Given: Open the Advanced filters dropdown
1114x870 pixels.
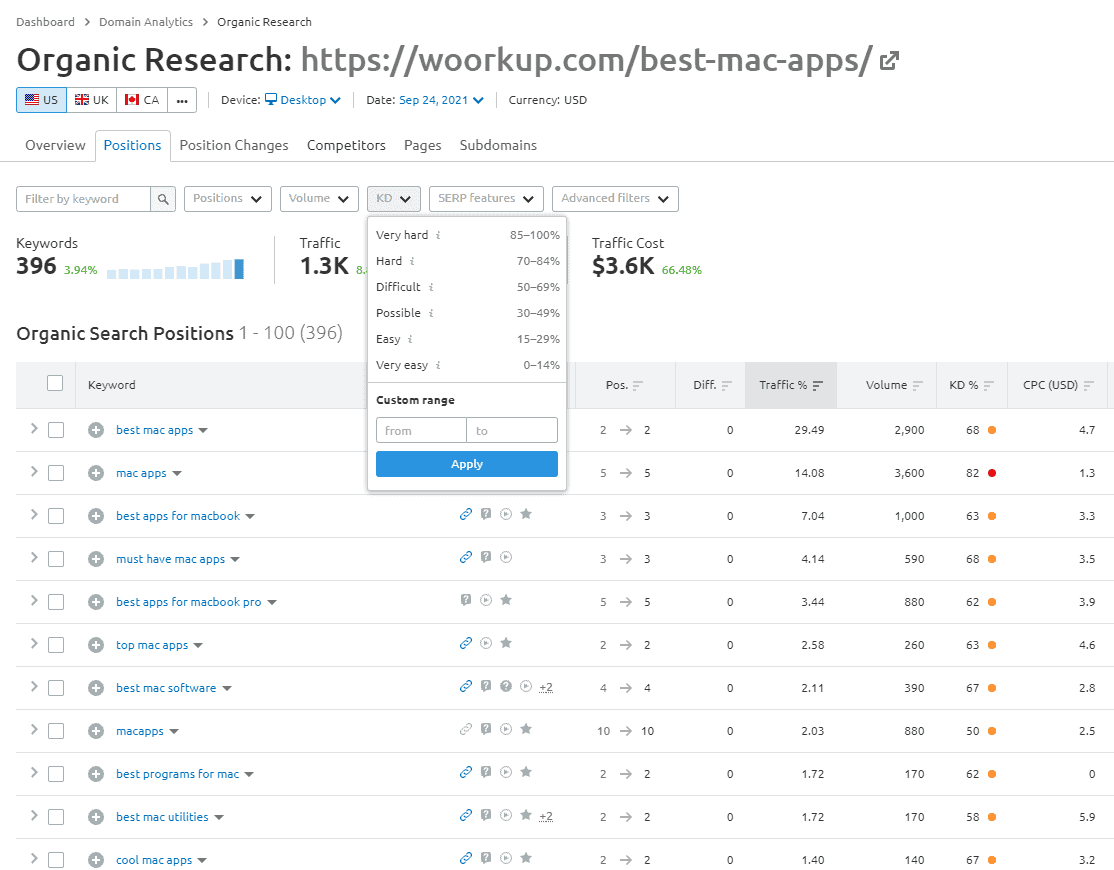Looking at the screenshot, I should (x=615, y=199).
